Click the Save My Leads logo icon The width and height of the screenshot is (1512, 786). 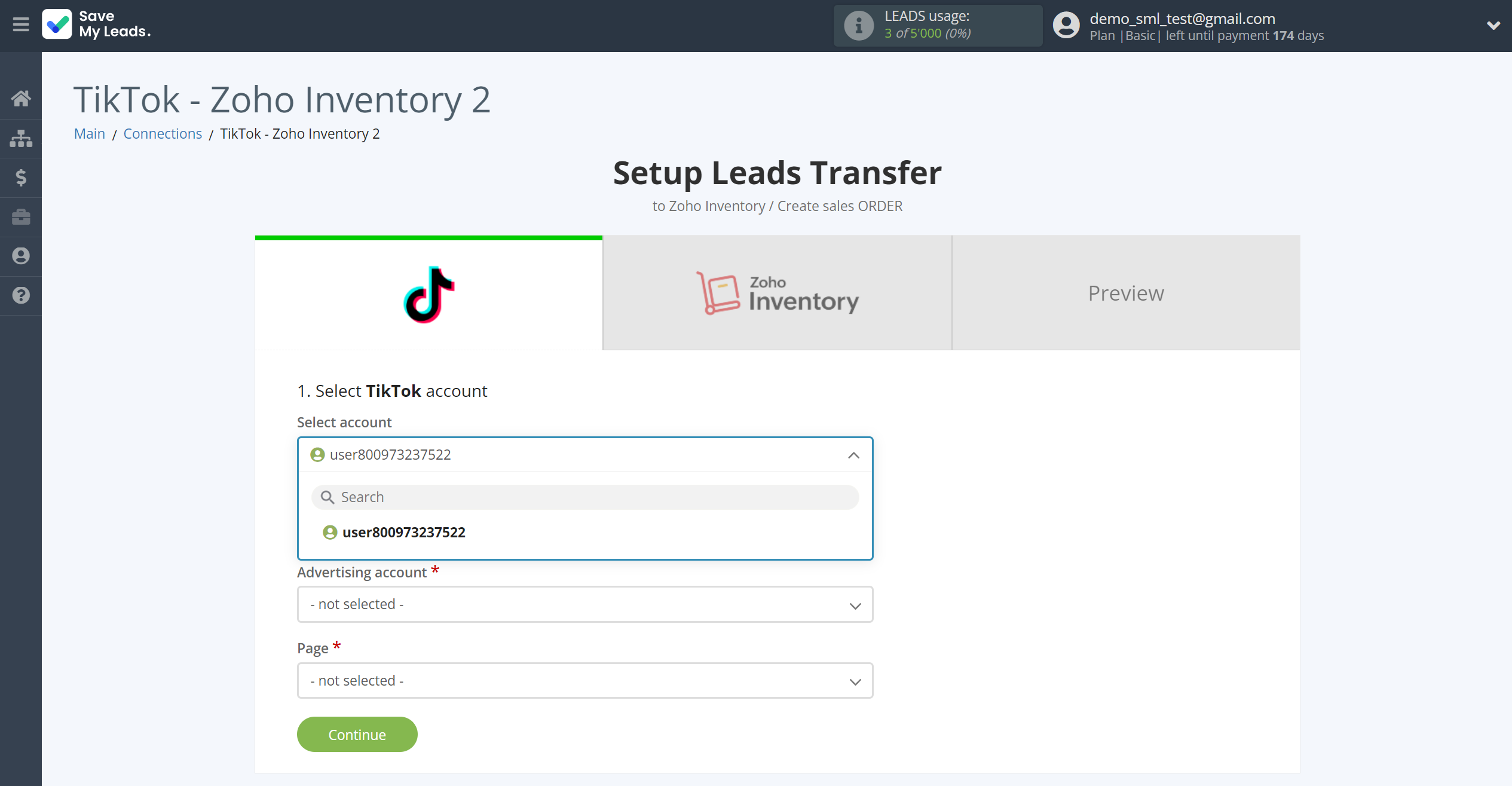(55, 24)
